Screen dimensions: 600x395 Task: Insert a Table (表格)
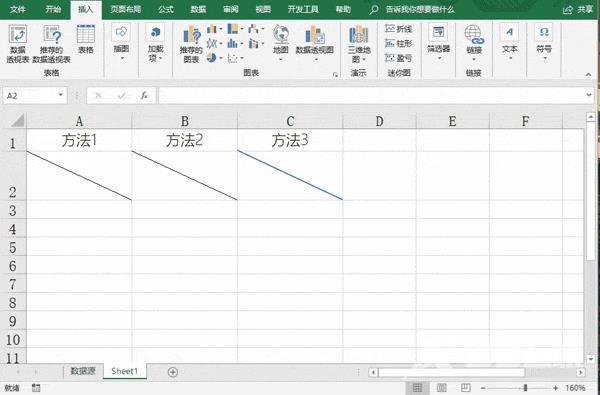coord(86,39)
